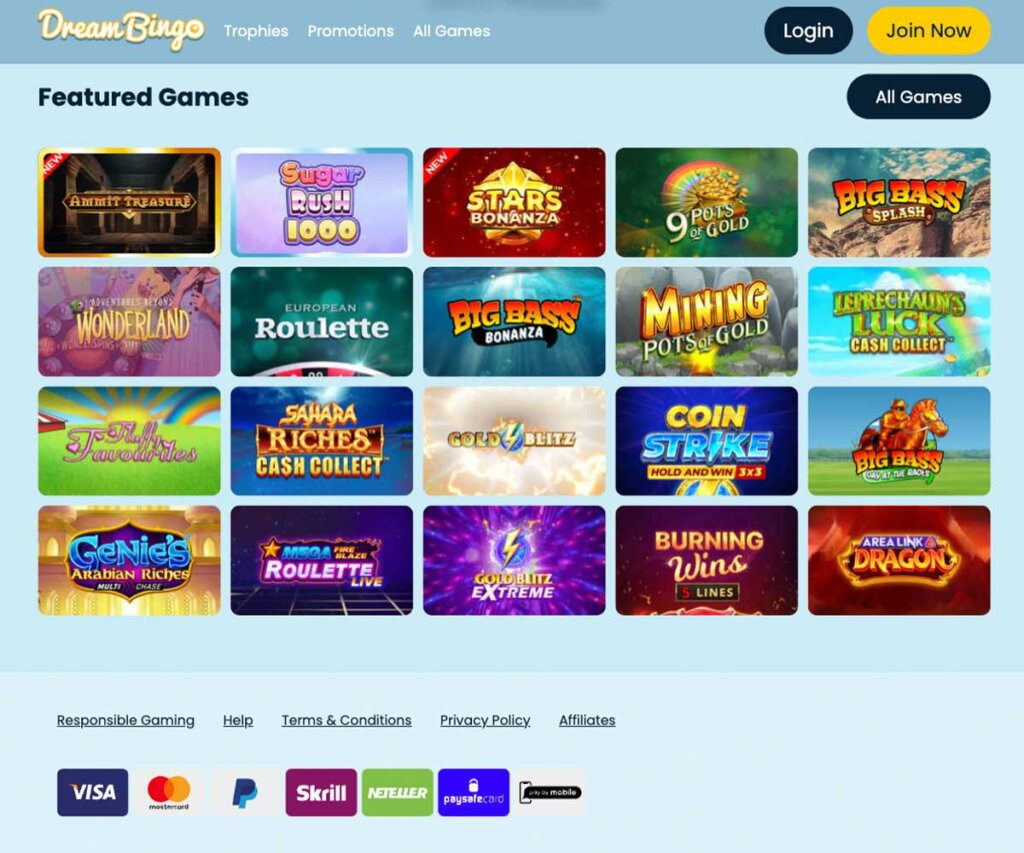Open the Privacy Policy footer link
Screen dimensions: 1024x853
(485, 720)
